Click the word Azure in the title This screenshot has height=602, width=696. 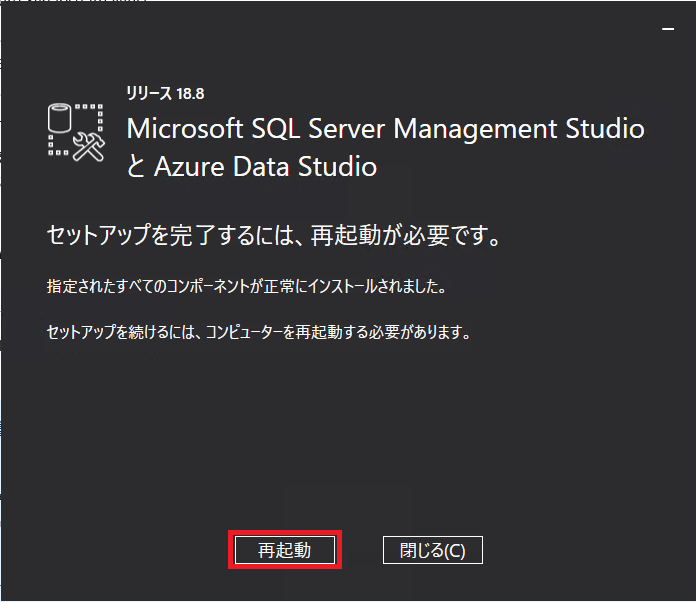click(x=189, y=166)
